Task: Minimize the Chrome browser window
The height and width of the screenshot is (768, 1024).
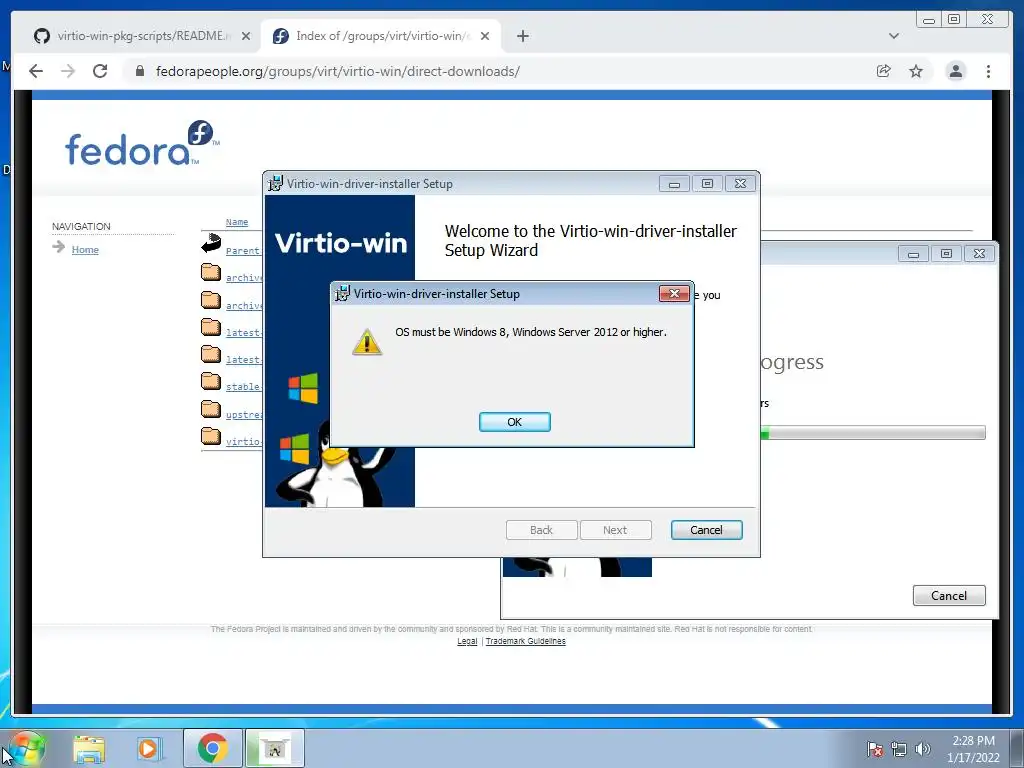Action: [x=928, y=20]
